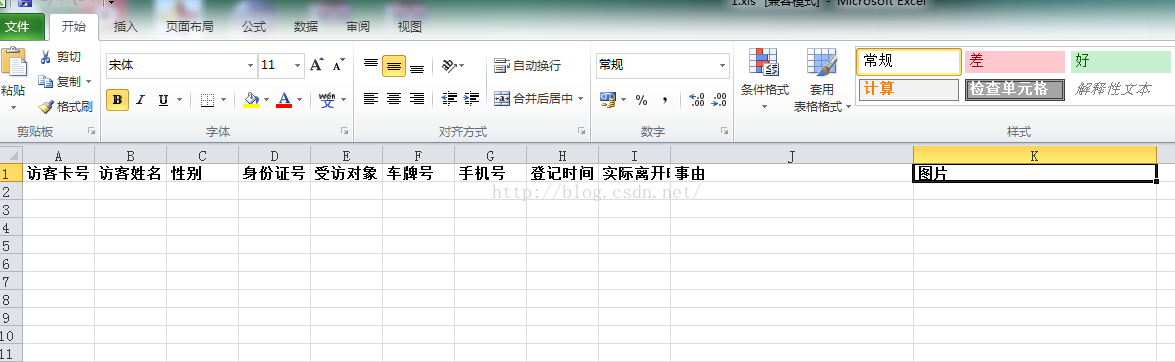The height and width of the screenshot is (362, 1175).
Task: Increase cell indent
Action: [472, 98]
